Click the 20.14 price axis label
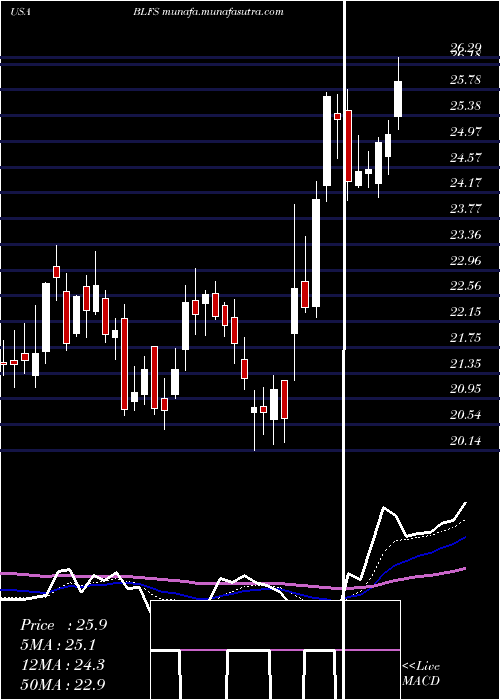Screen dimensions: 500x700 (x=466, y=441)
